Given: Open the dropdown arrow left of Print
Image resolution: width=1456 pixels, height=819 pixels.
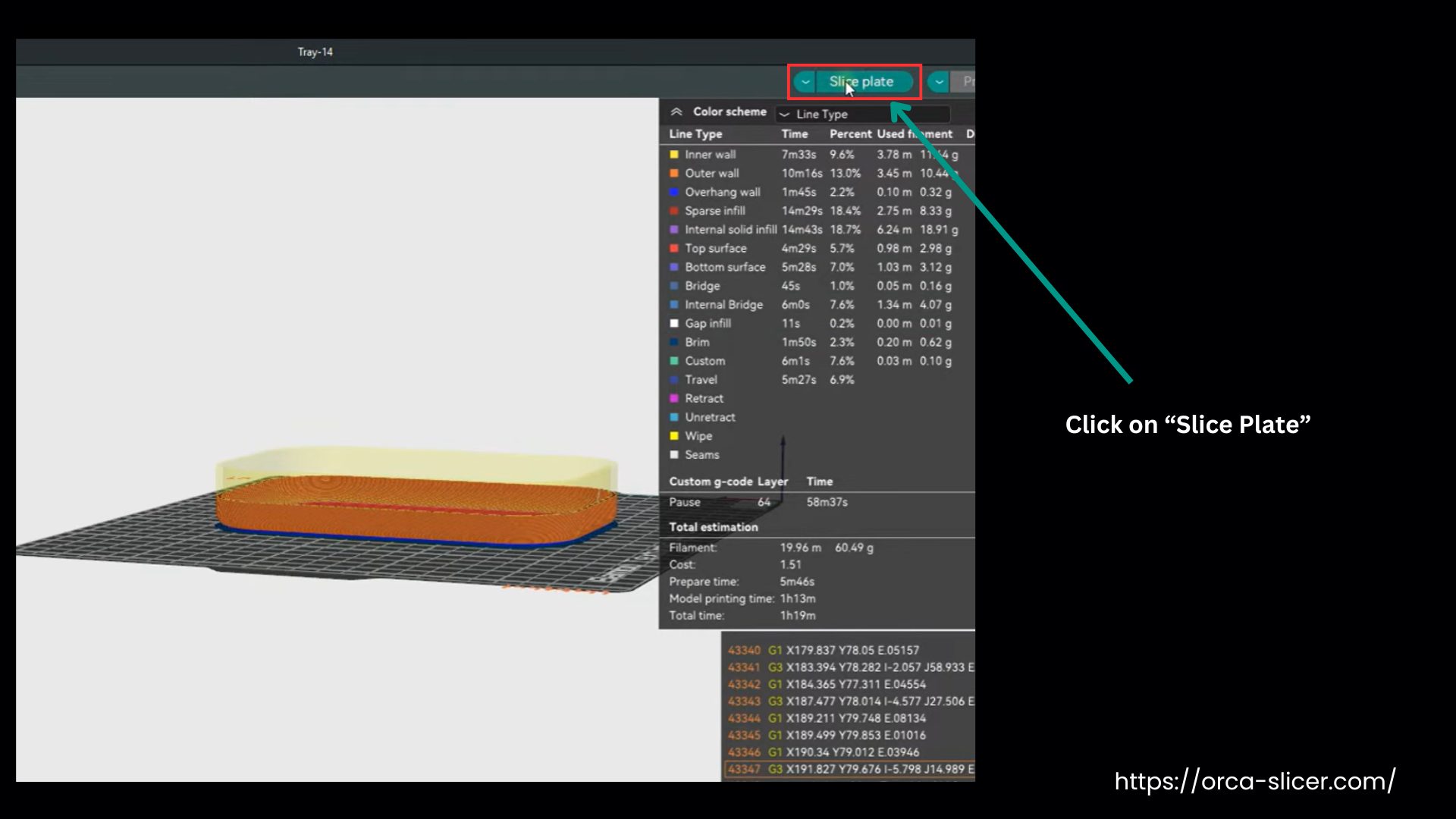Looking at the screenshot, I should 939,82.
